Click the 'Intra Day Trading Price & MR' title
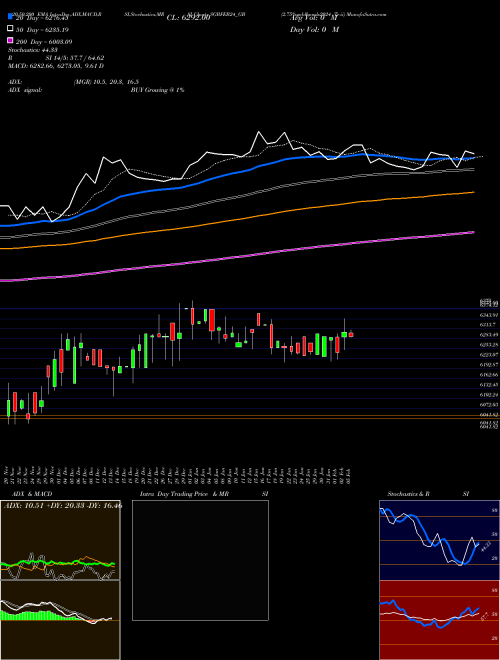The height and width of the screenshot is (660, 500). tap(184, 494)
